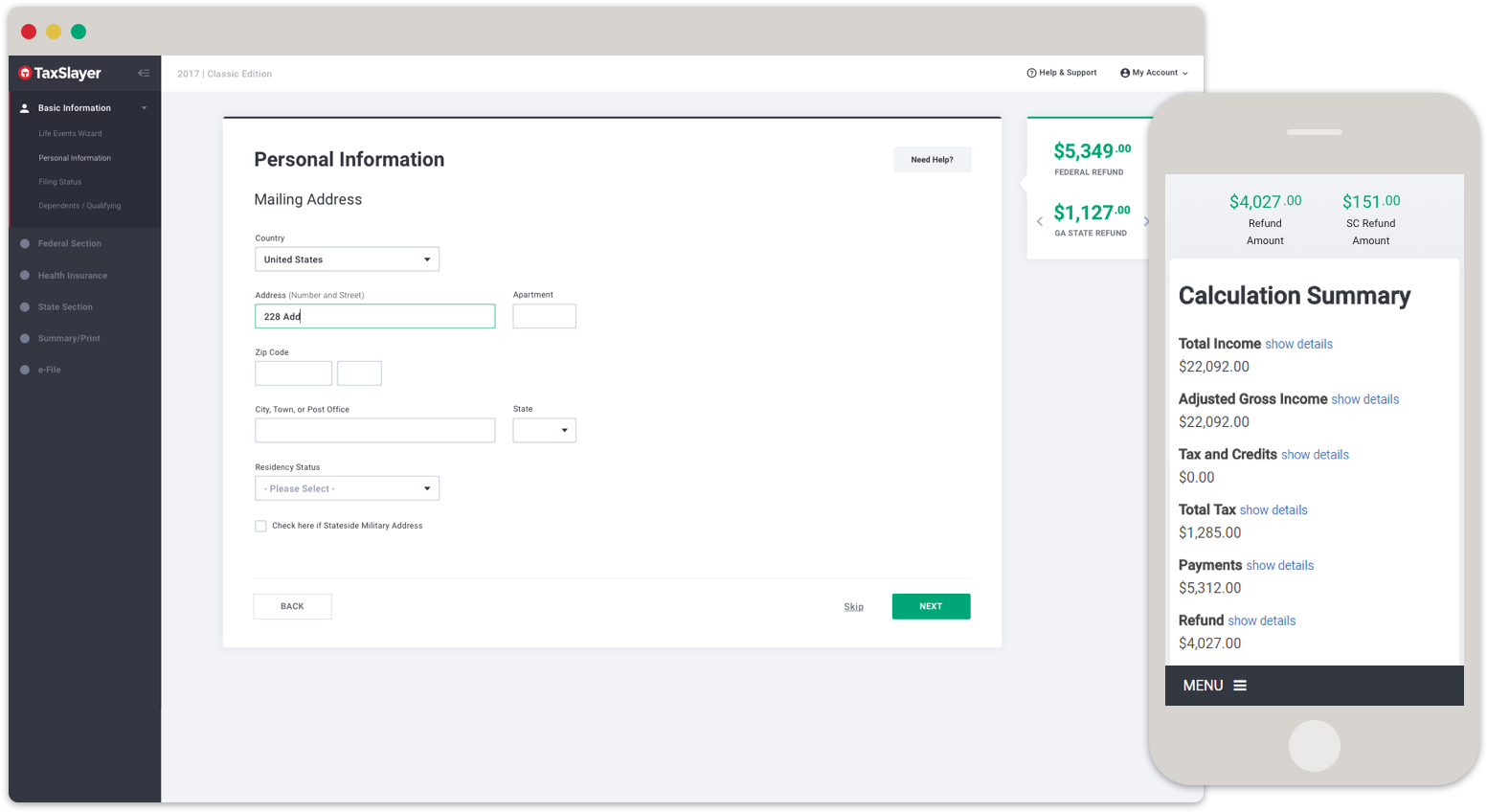Click the TaxSlayer logo
This screenshot has width=1487, height=812.
pos(60,73)
